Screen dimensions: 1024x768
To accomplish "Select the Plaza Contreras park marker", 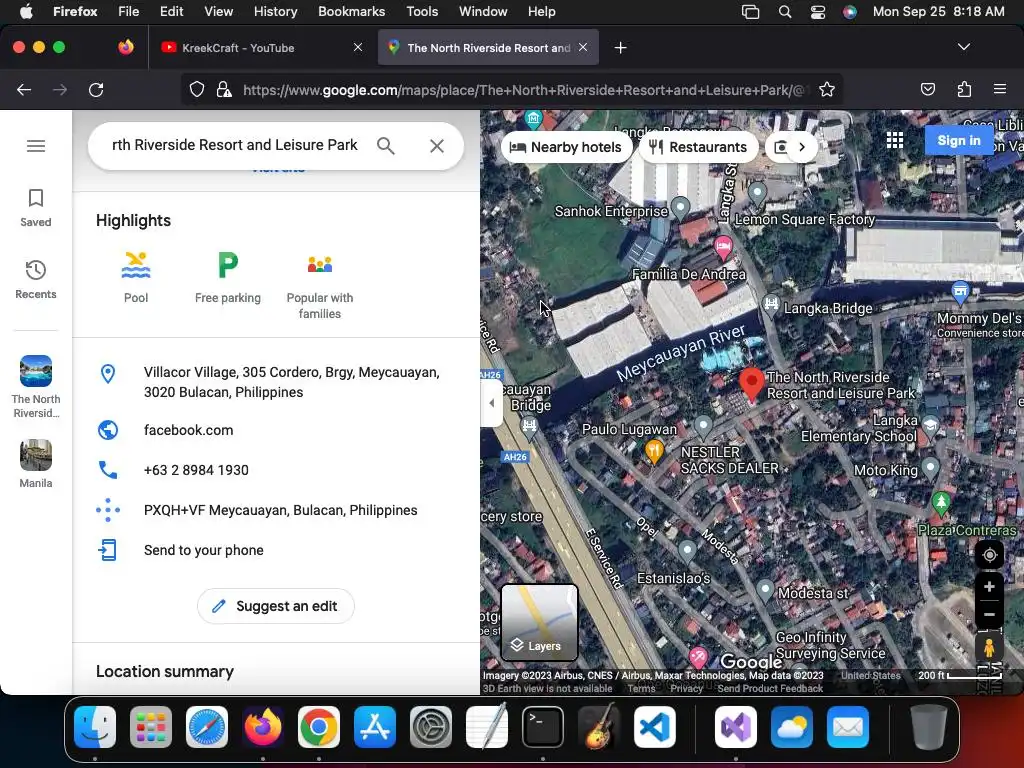I will coord(940,503).
